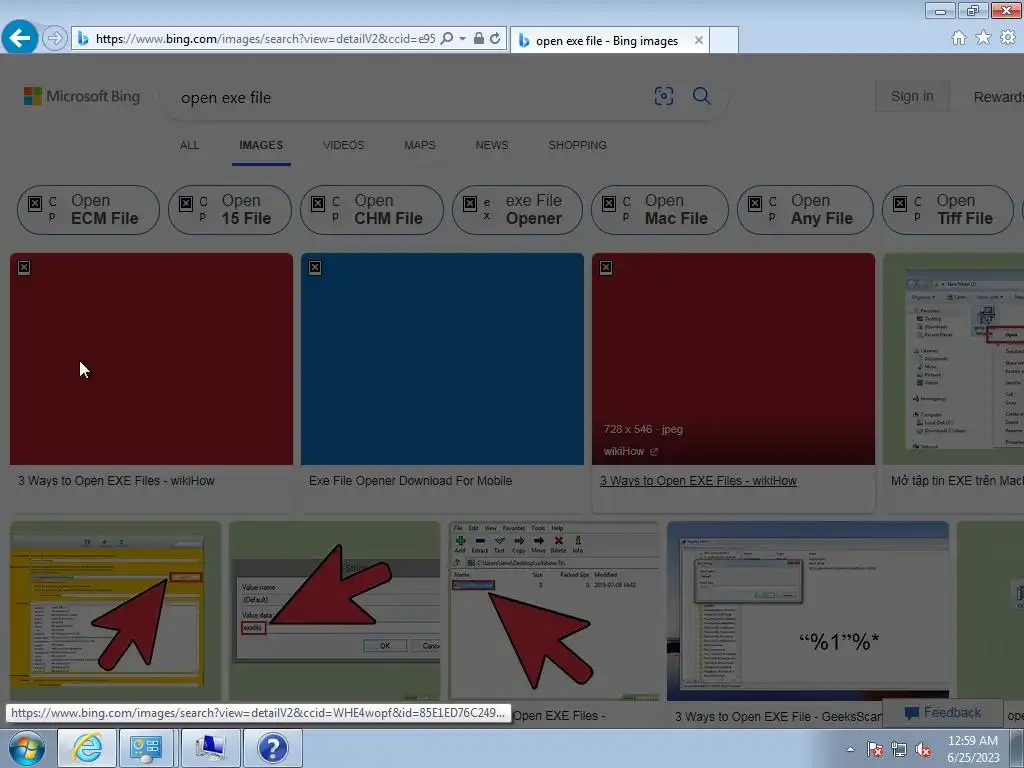Open the first red wikiHow image thumbnail
Screen dimensions: 1024x768
coord(152,359)
